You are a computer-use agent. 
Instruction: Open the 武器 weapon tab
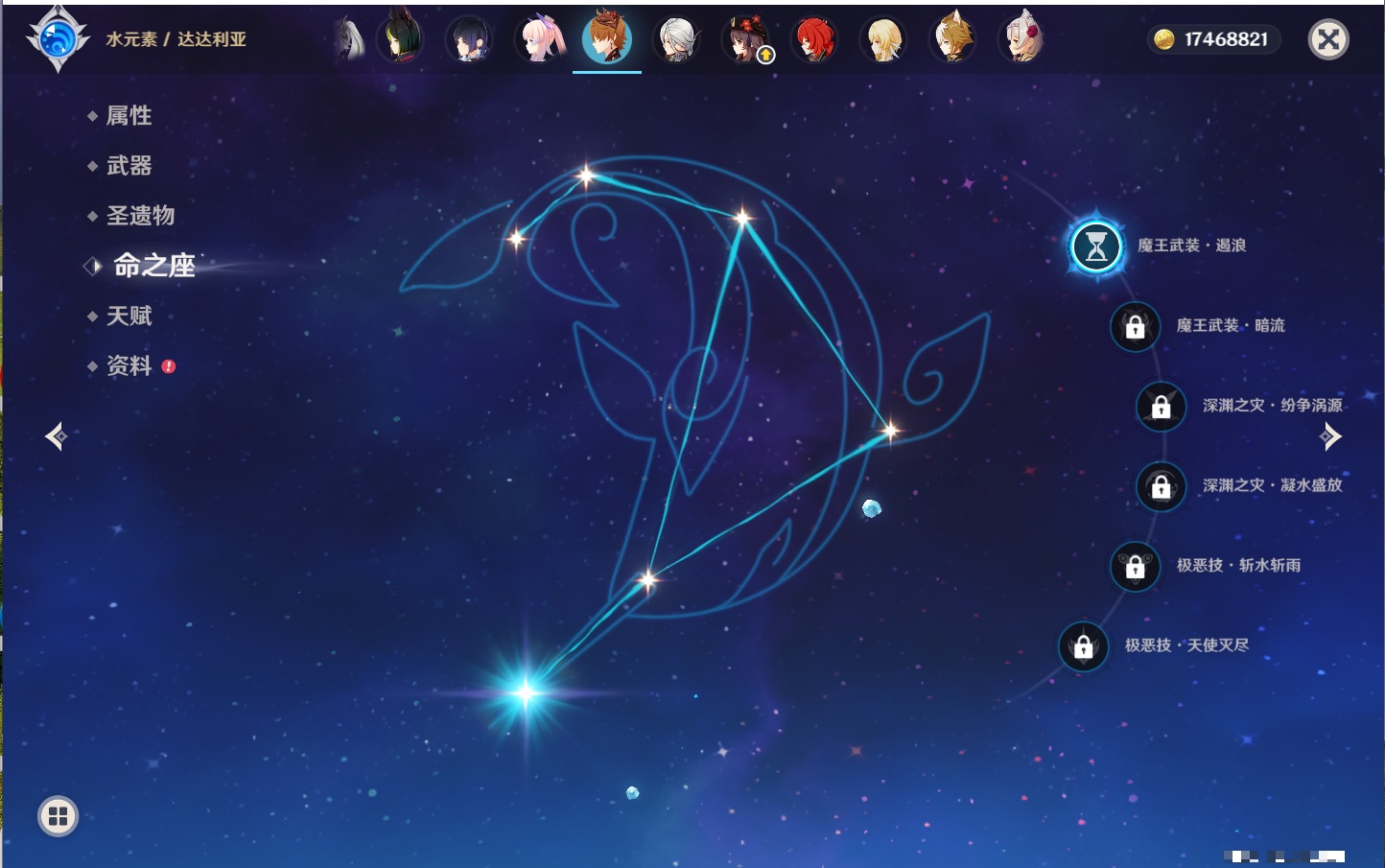(x=129, y=166)
